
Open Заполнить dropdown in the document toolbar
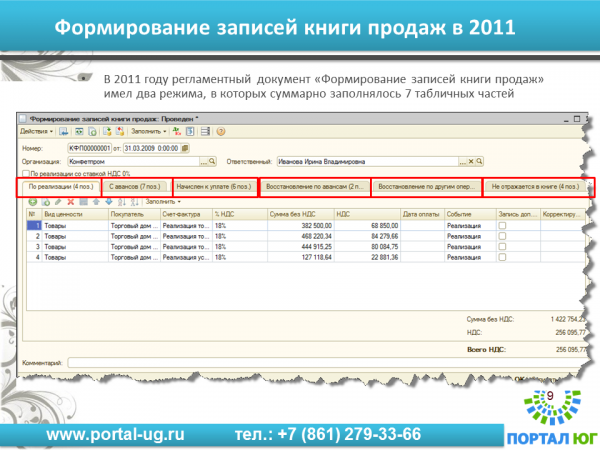[x=149, y=131]
